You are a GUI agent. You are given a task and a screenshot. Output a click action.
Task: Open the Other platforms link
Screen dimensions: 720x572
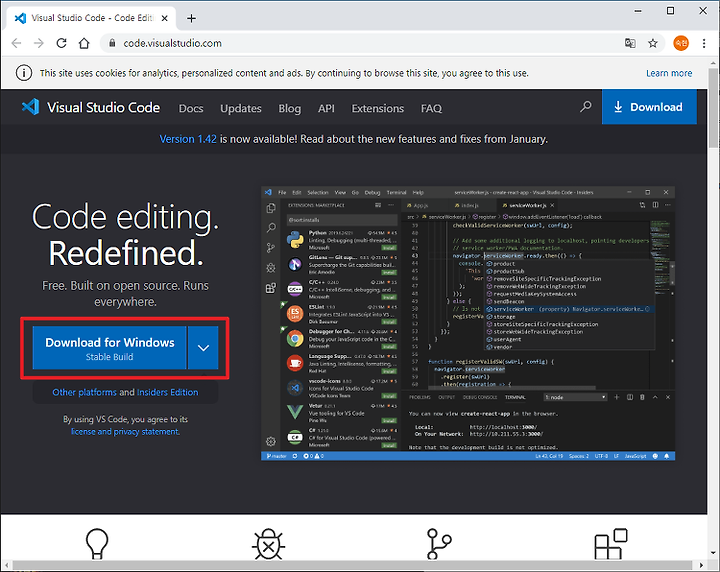(84, 393)
